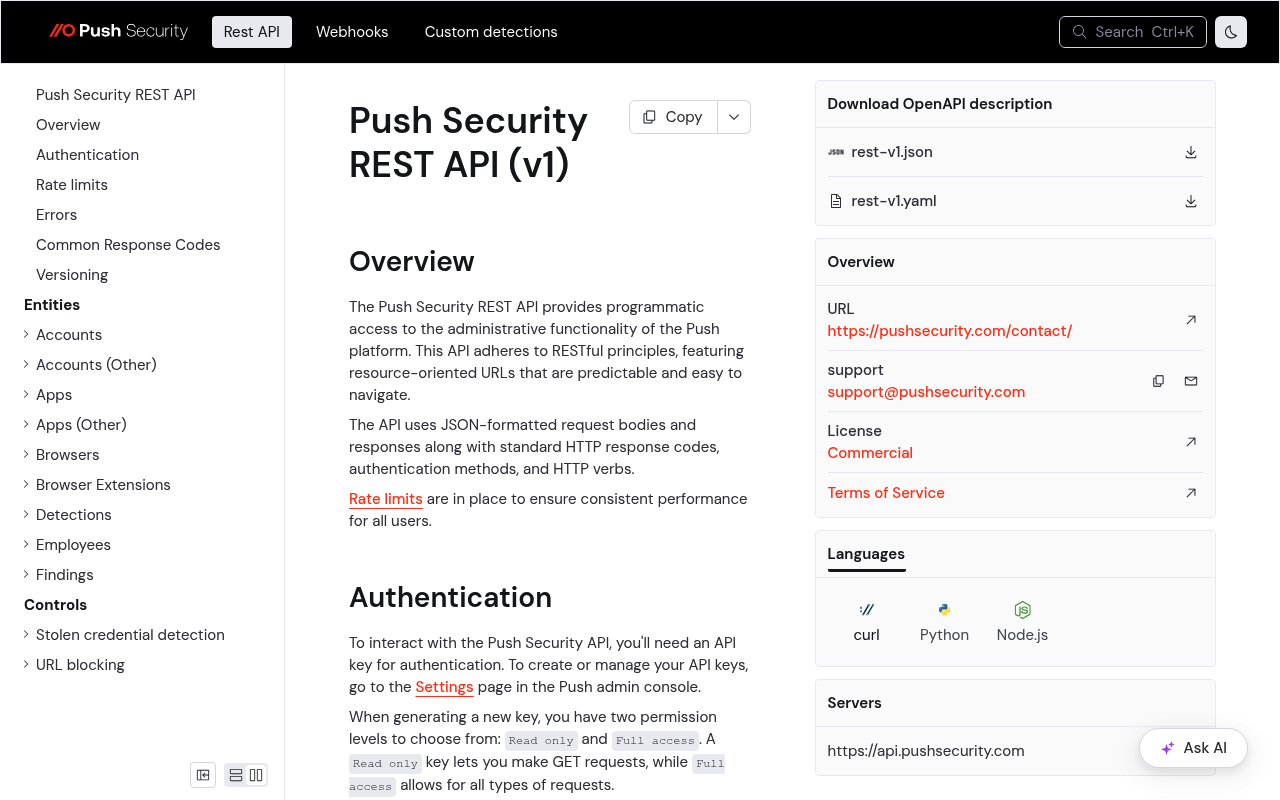The image size is (1280, 800).
Task: Copy the support email with the copy icon
Action: pyautogui.click(x=1158, y=381)
